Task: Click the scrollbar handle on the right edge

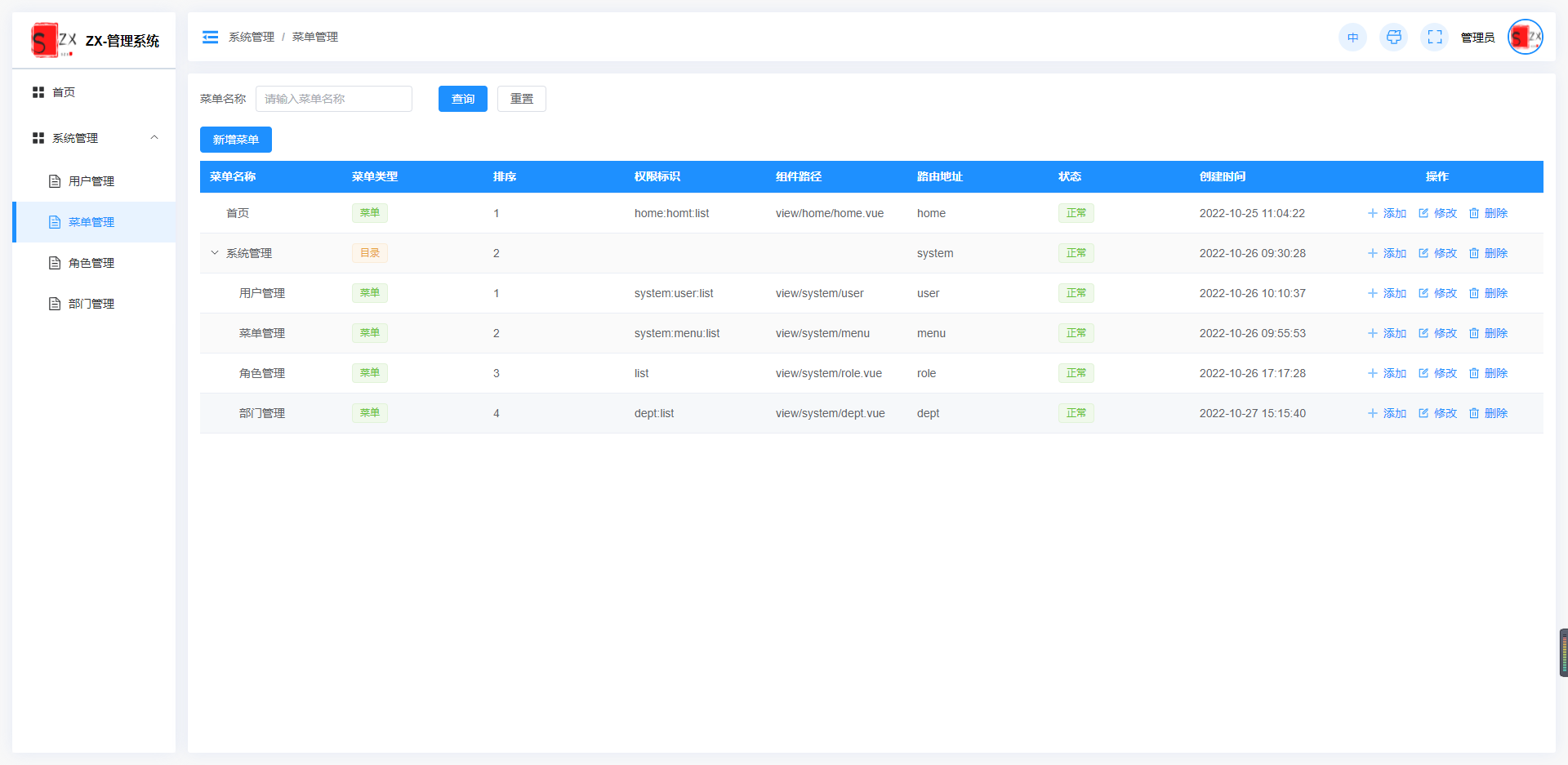Action: click(x=1563, y=652)
